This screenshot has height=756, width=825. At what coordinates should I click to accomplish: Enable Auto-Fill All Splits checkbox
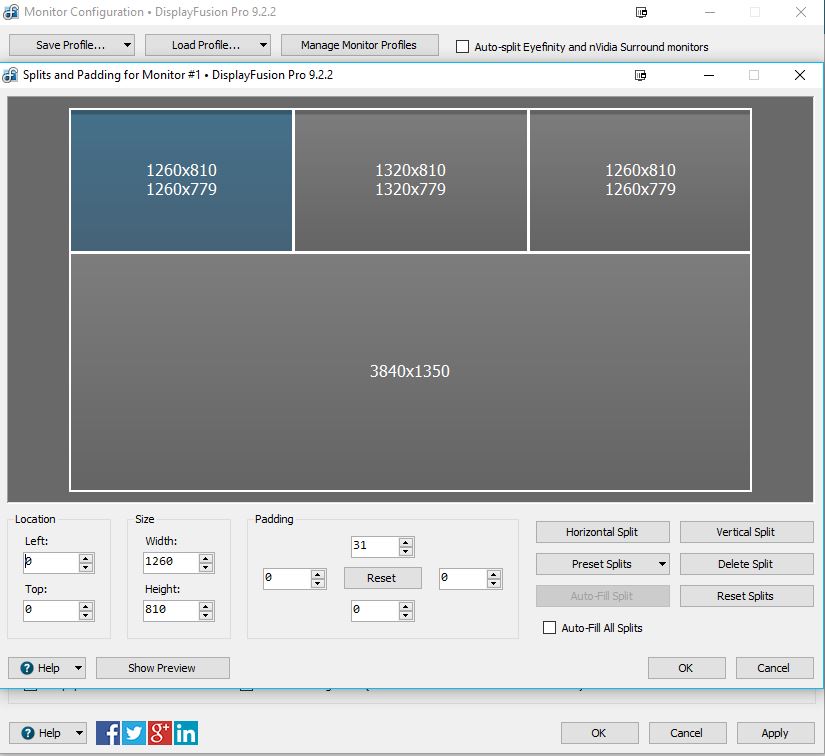[x=549, y=628]
